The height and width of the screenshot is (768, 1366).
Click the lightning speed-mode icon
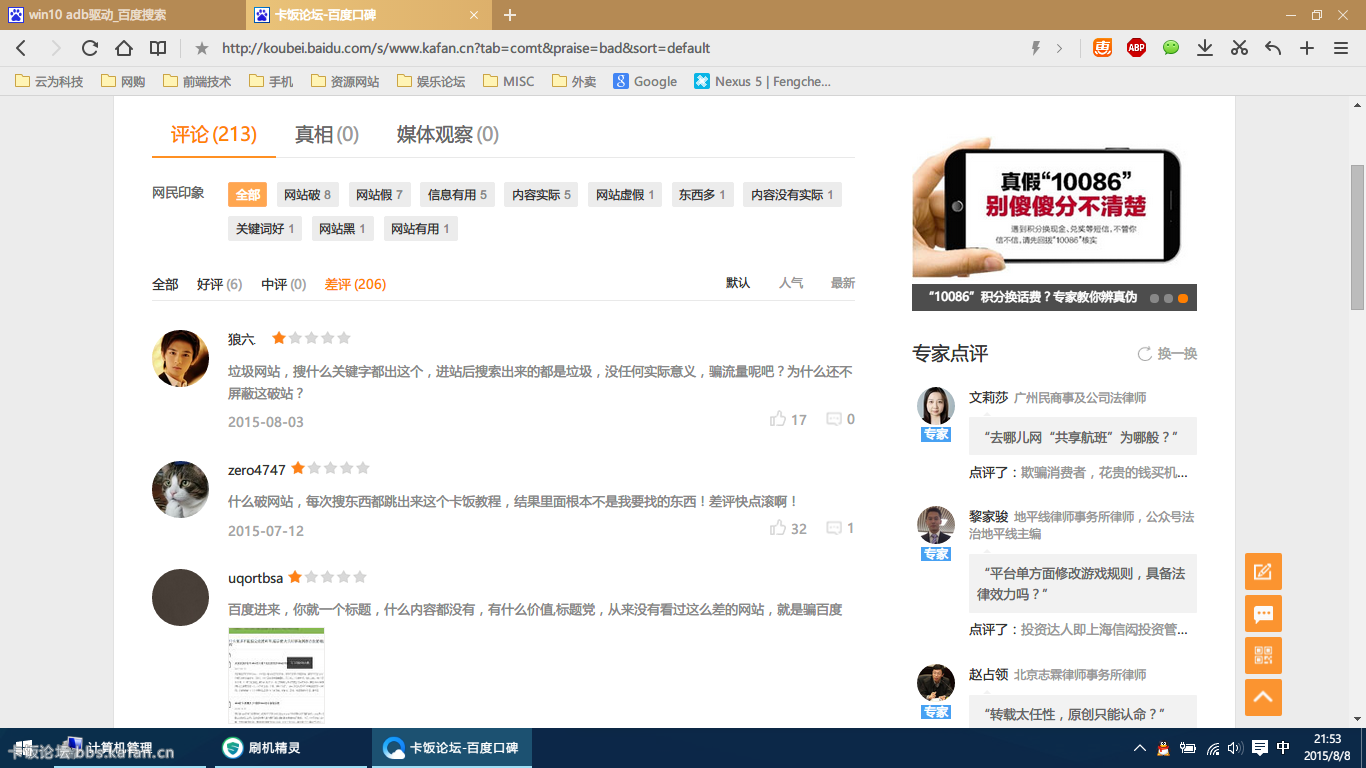click(x=1036, y=48)
